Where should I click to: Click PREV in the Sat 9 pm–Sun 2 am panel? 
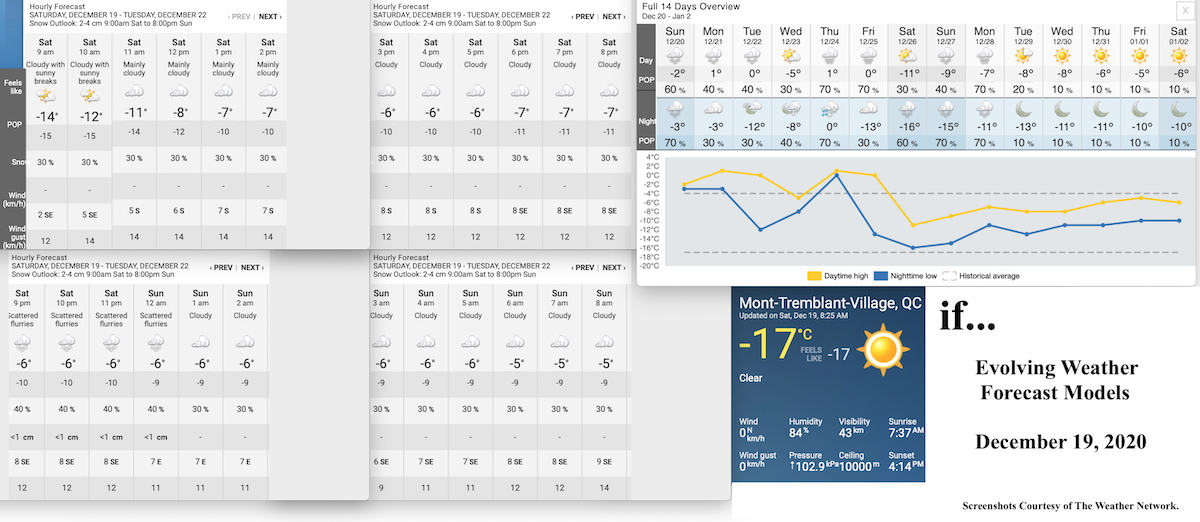point(222,268)
